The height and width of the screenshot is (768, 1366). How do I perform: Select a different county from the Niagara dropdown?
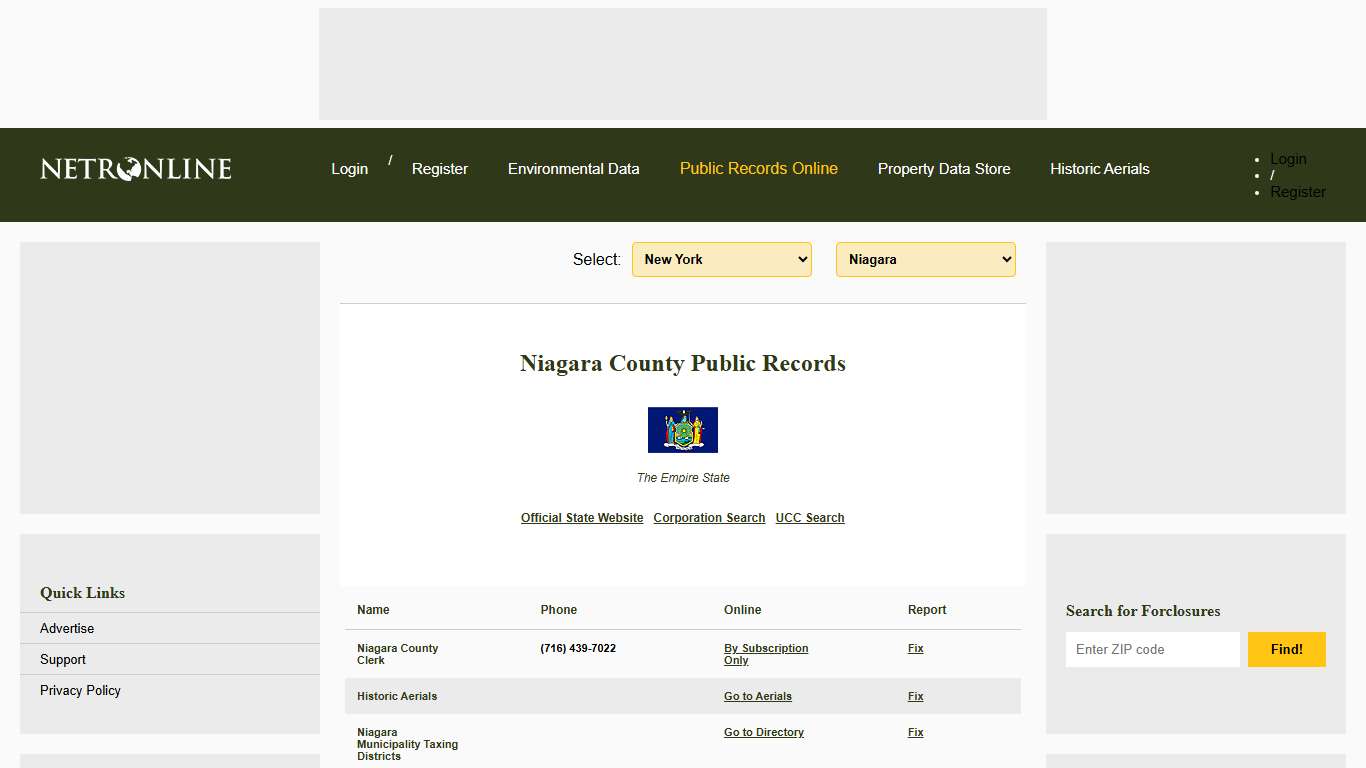coord(924,259)
